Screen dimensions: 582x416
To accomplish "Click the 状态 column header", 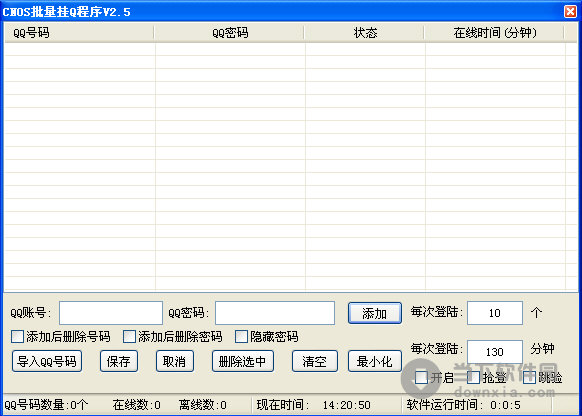I will pos(364,33).
